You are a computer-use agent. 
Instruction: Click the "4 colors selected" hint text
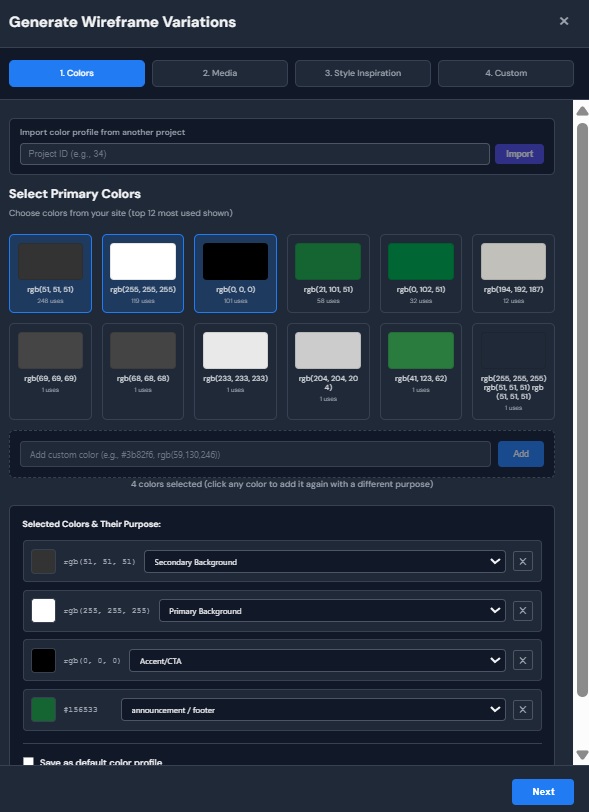(282, 484)
